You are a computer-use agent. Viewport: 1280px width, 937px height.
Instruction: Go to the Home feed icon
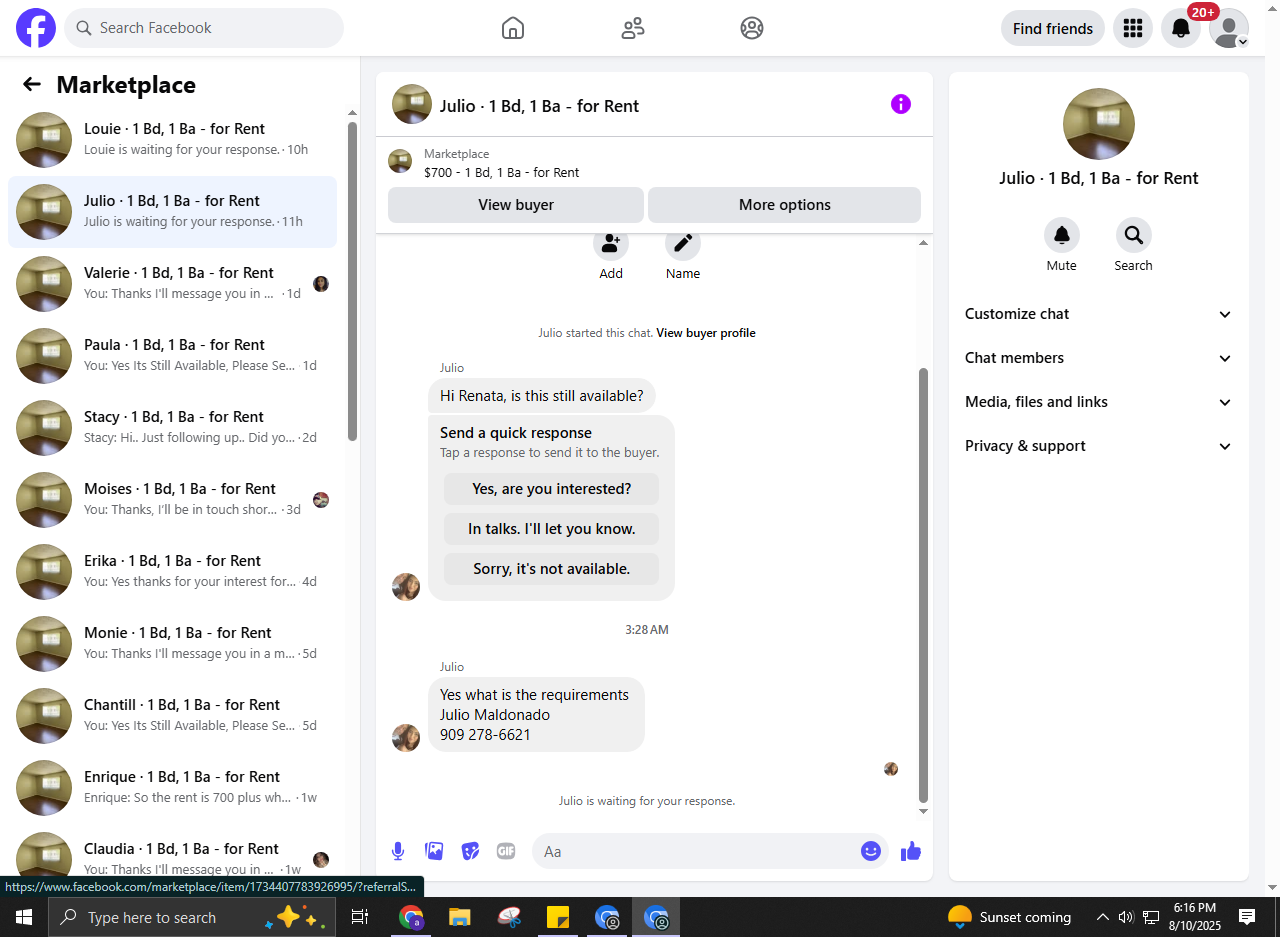513,28
